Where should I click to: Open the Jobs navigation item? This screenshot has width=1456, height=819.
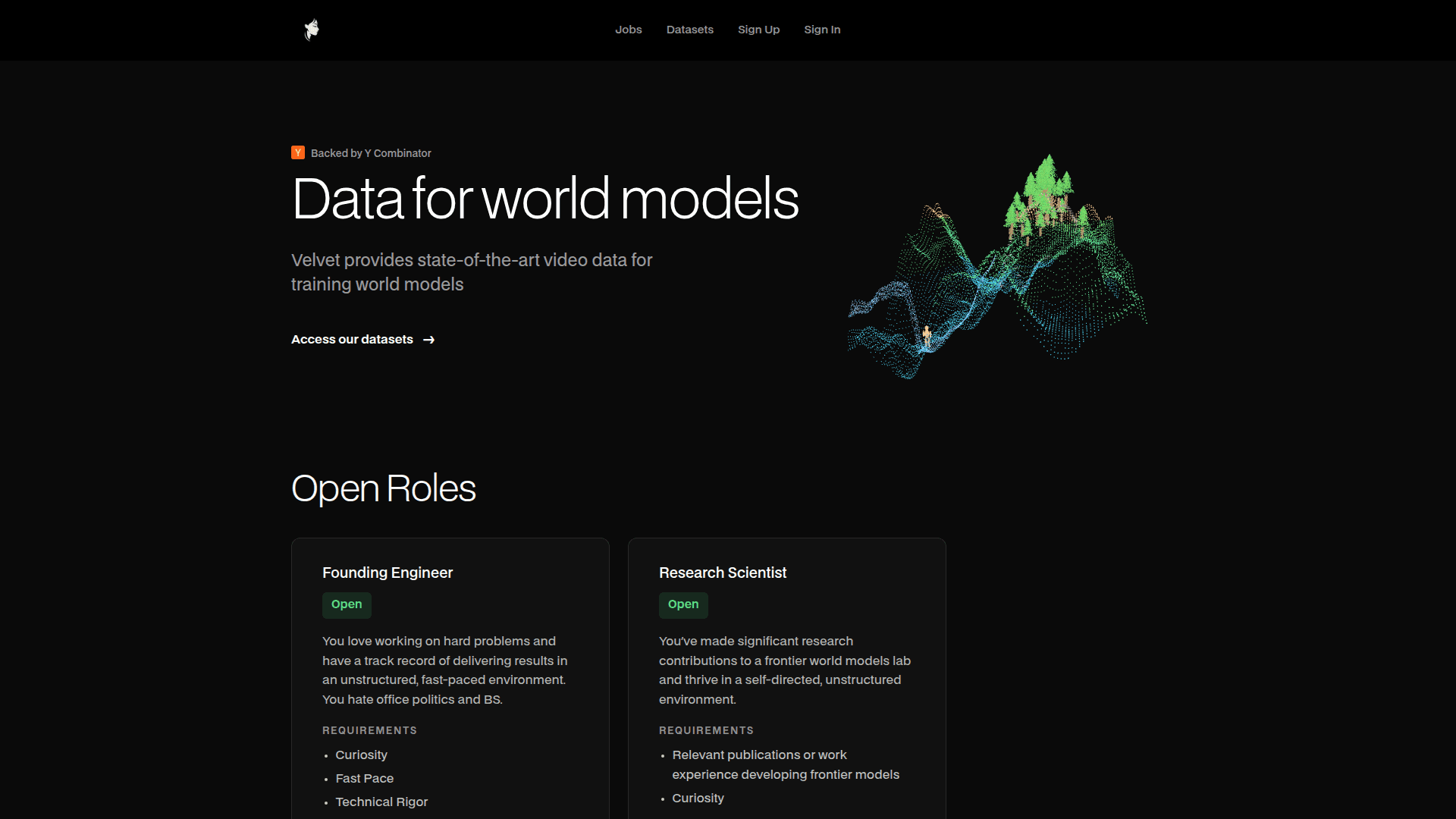pyautogui.click(x=628, y=30)
